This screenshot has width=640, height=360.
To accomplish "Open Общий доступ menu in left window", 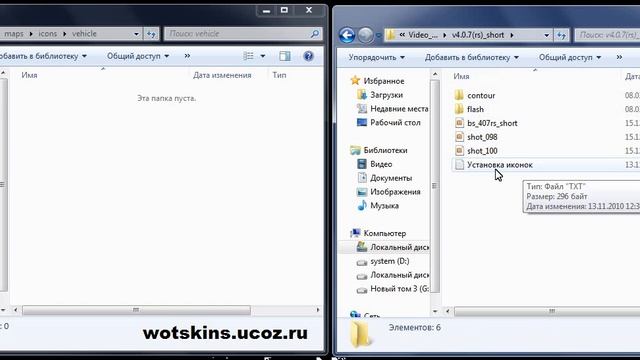I will (138, 56).
